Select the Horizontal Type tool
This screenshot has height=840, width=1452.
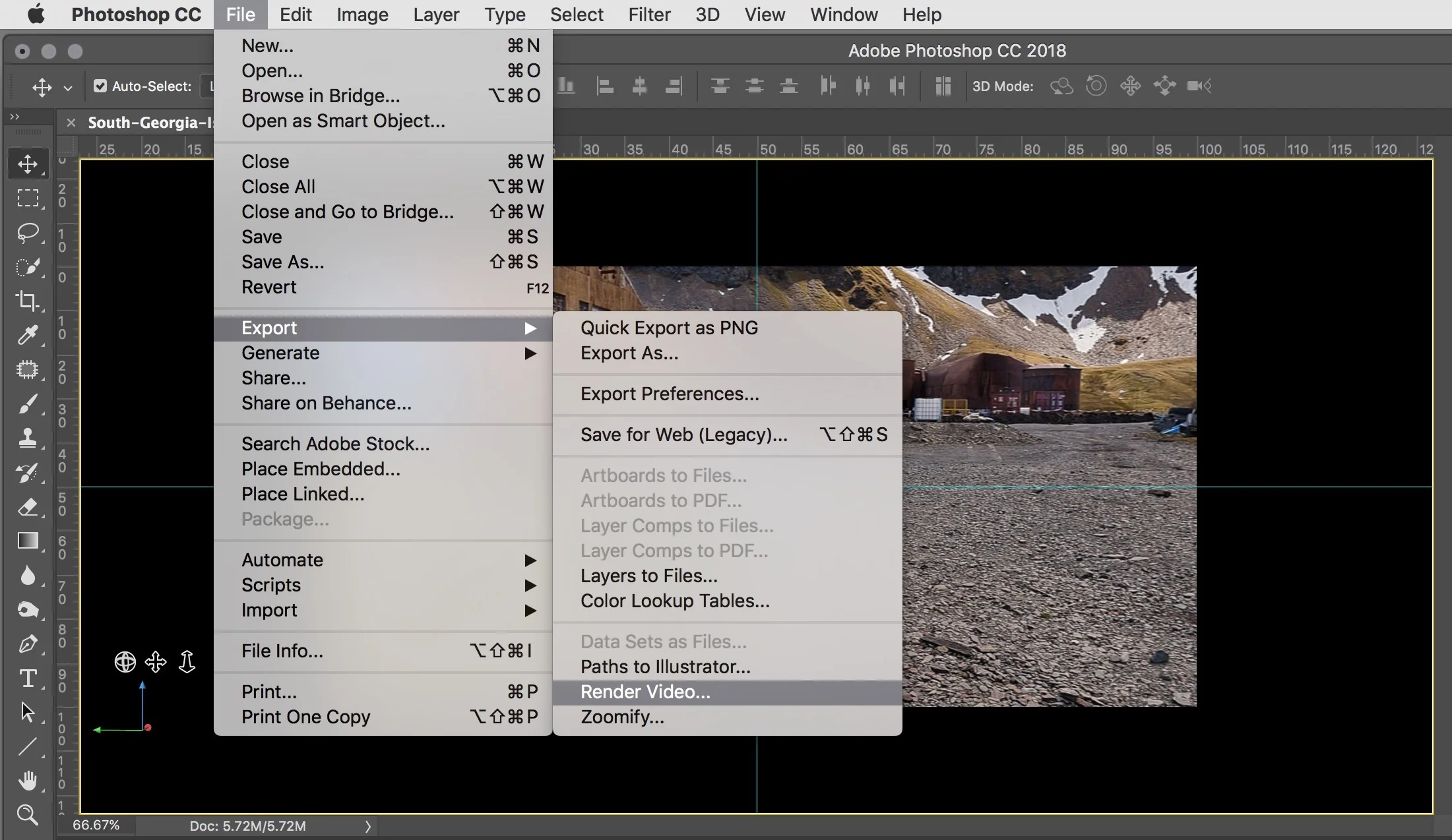pyautogui.click(x=28, y=678)
